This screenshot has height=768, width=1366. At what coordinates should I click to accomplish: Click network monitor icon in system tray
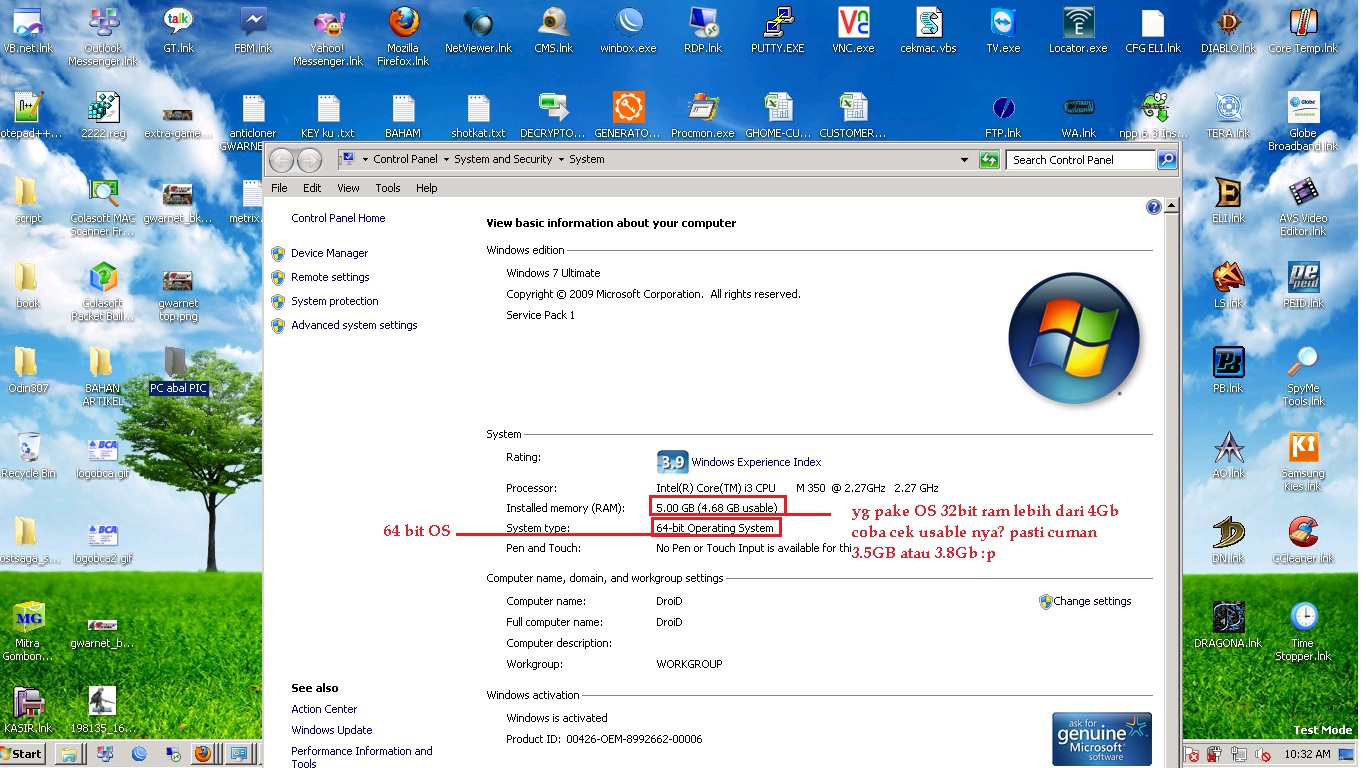(1239, 754)
